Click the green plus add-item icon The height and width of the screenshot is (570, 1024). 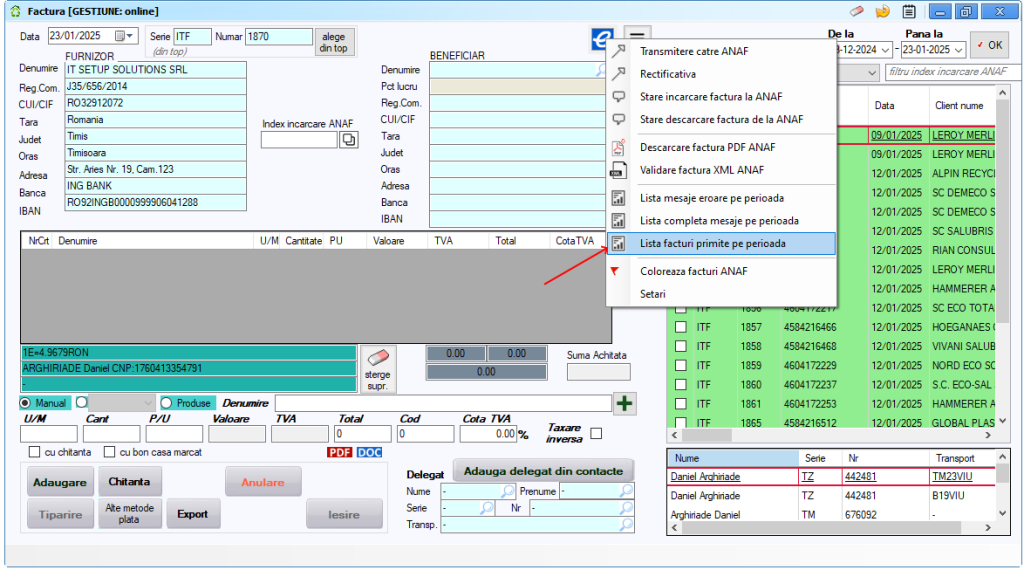pos(624,404)
